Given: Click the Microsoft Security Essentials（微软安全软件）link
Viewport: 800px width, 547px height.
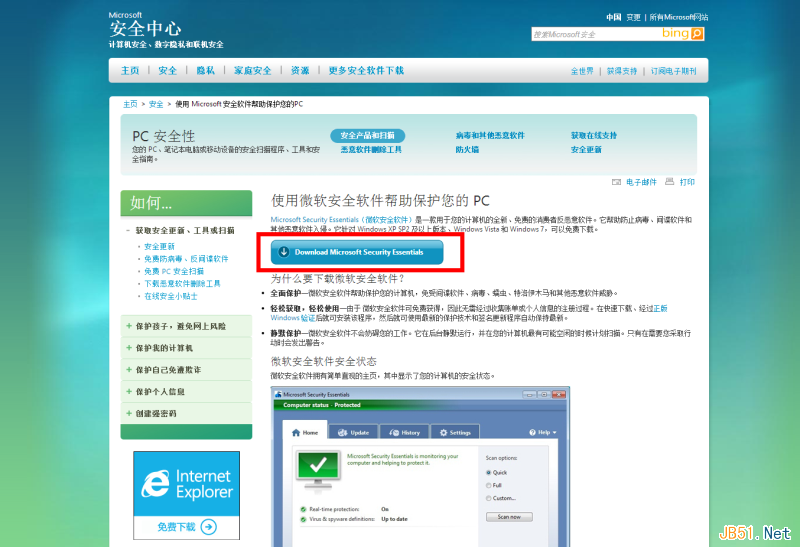Looking at the screenshot, I should 341,219.
